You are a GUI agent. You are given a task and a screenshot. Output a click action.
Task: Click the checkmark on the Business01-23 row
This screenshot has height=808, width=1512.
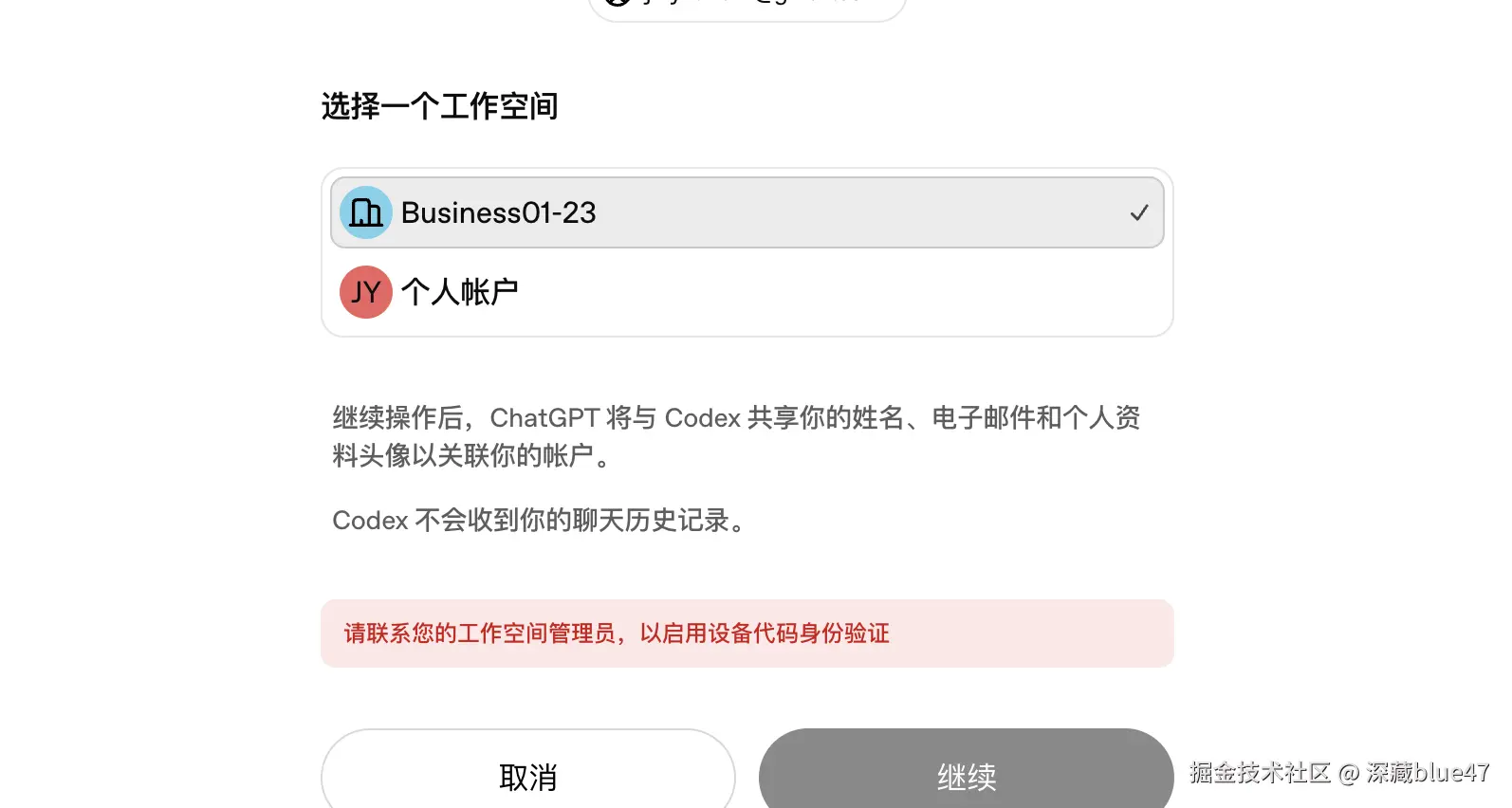(1139, 212)
